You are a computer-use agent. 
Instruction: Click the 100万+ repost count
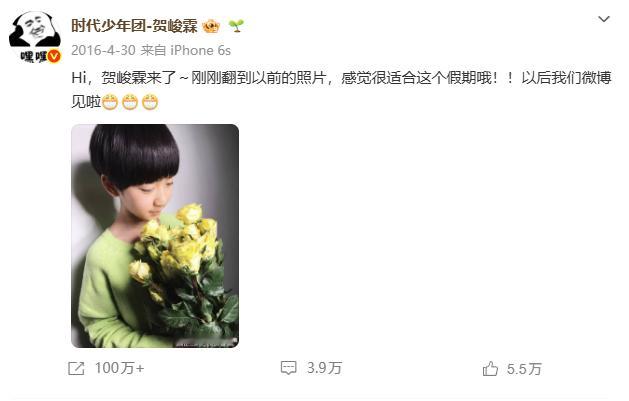point(120,368)
